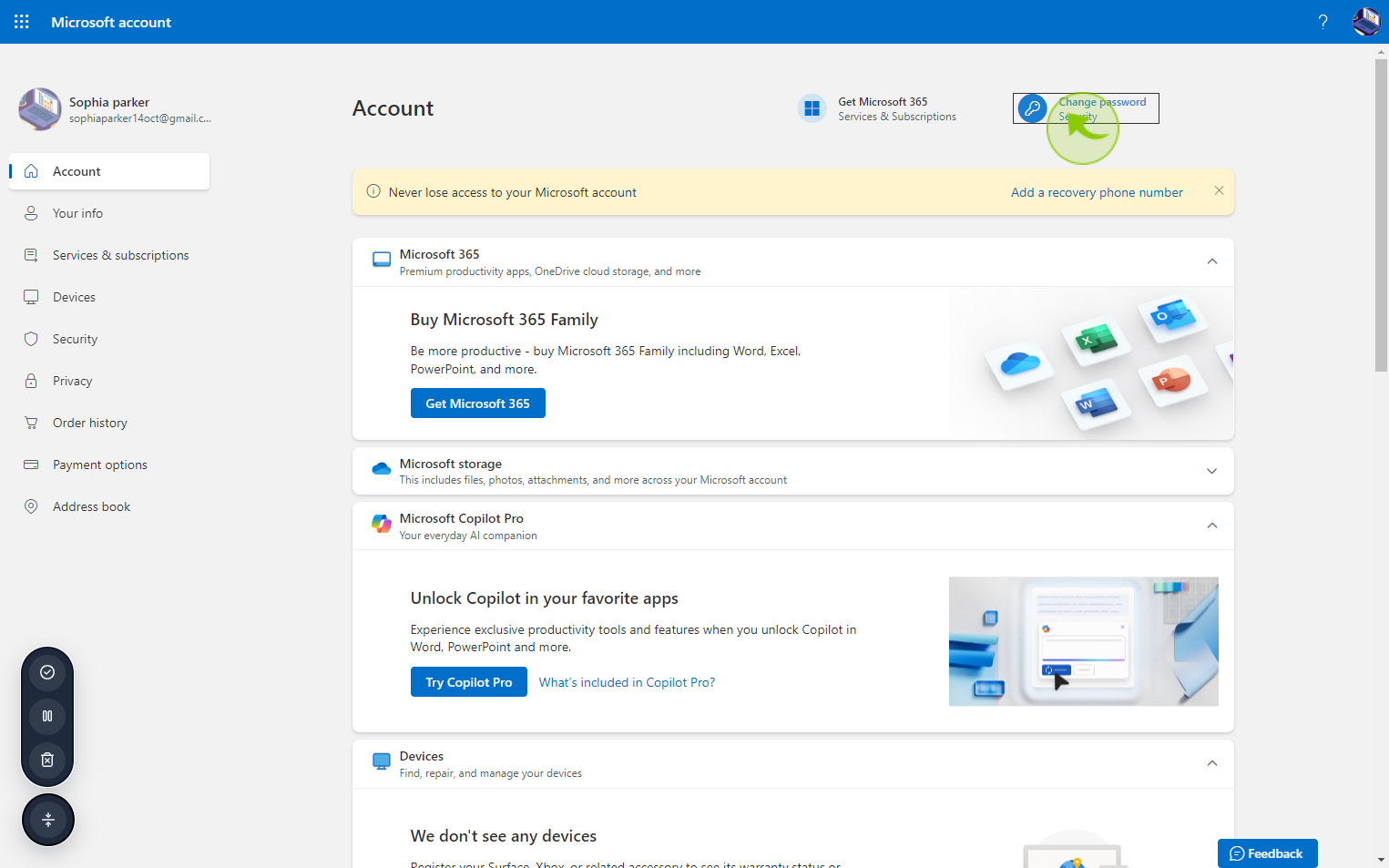Click the Get Microsoft 365 windows icon
The width and height of the screenshot is (1389, 868).
[812, 108]
